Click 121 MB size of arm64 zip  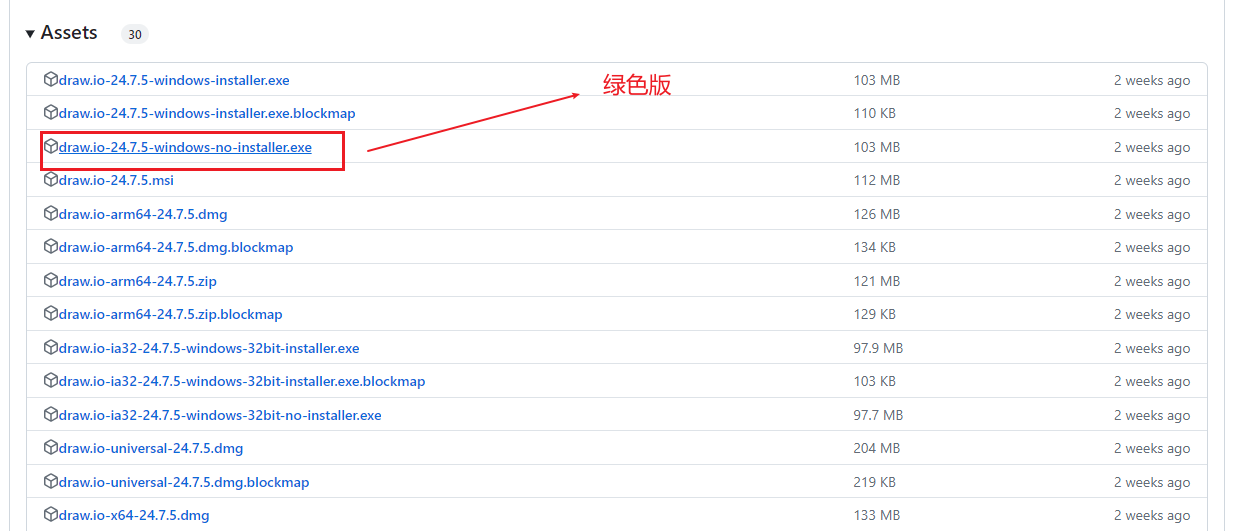tap(877, 281)
